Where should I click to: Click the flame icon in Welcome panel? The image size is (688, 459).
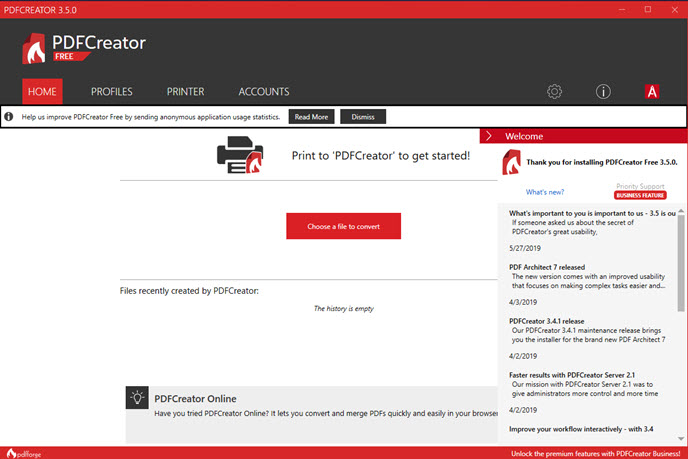click(x=511, y=162)
